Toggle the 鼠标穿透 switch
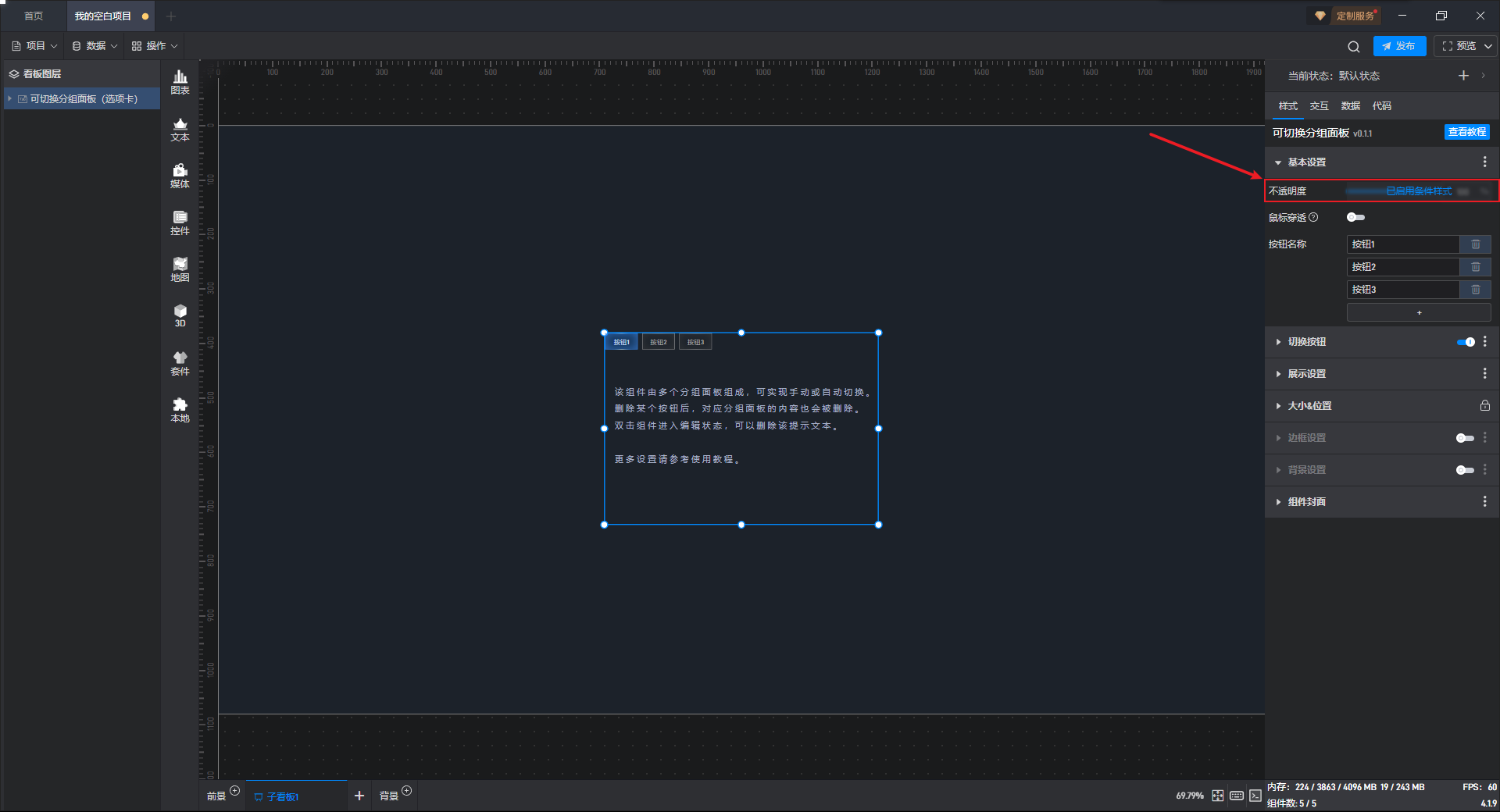 pyautogui.click(x=1355, y=218)
